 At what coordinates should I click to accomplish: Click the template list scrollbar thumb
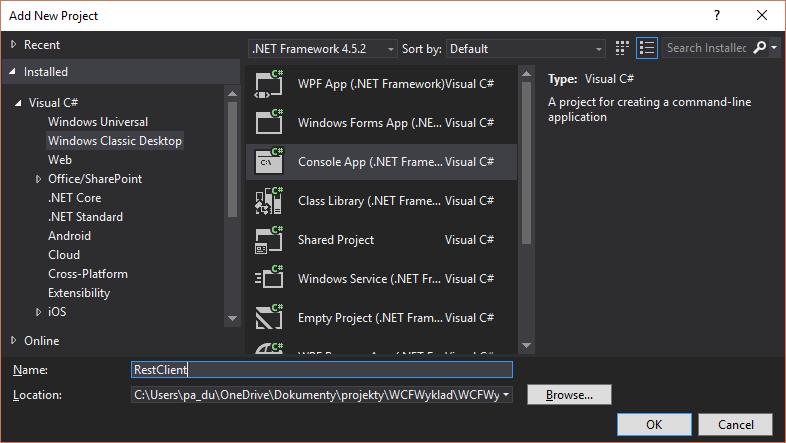[526, 163]
